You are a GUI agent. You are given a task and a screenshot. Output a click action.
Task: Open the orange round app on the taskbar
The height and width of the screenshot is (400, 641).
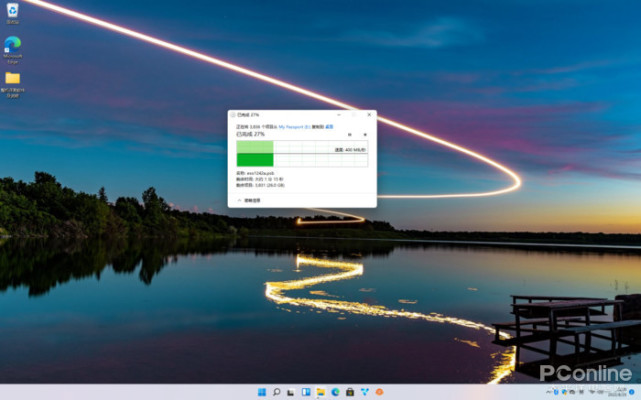379,392
